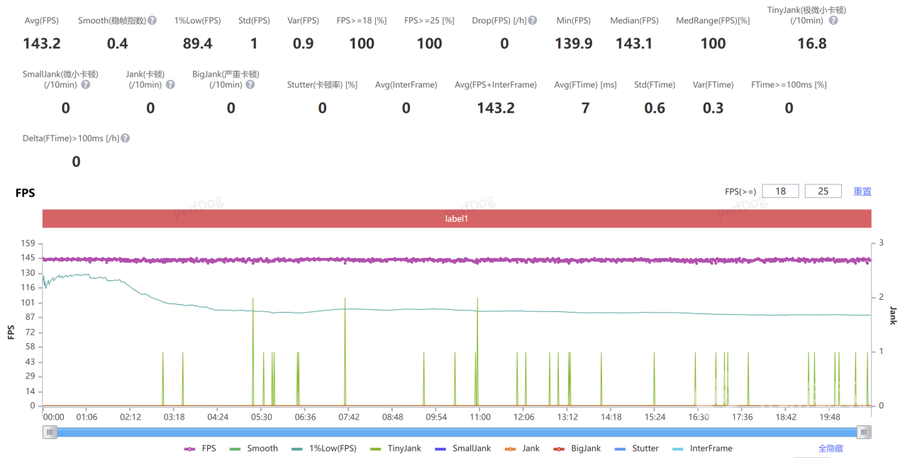Open help icon next to Jank(/10min)
The image size is (900, 458).
pyautogui.click(x=170, y=84)
